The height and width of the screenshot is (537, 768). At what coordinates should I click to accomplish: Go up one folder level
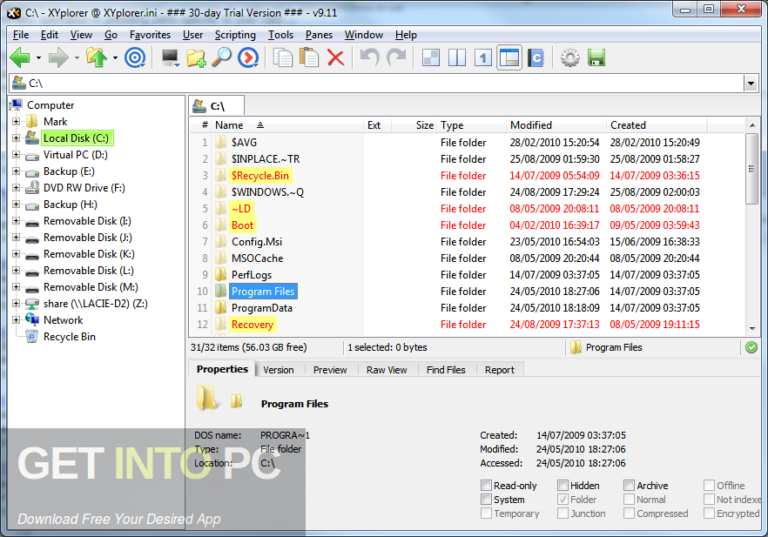[96, 58]
